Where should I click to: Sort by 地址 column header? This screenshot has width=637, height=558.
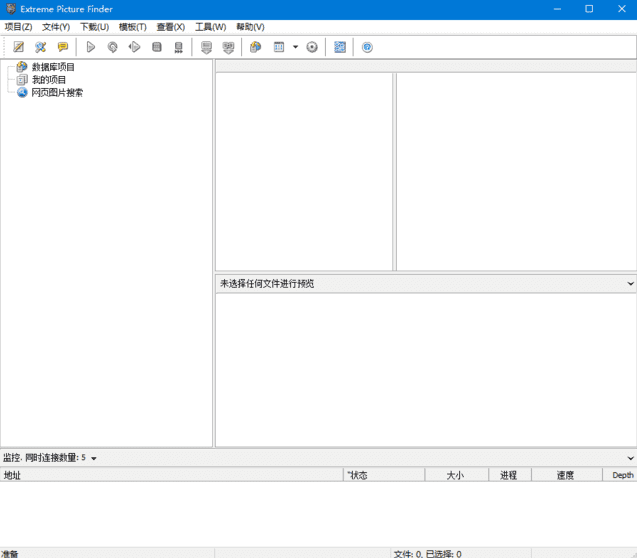pyautogui.click(x=12, y=475)
